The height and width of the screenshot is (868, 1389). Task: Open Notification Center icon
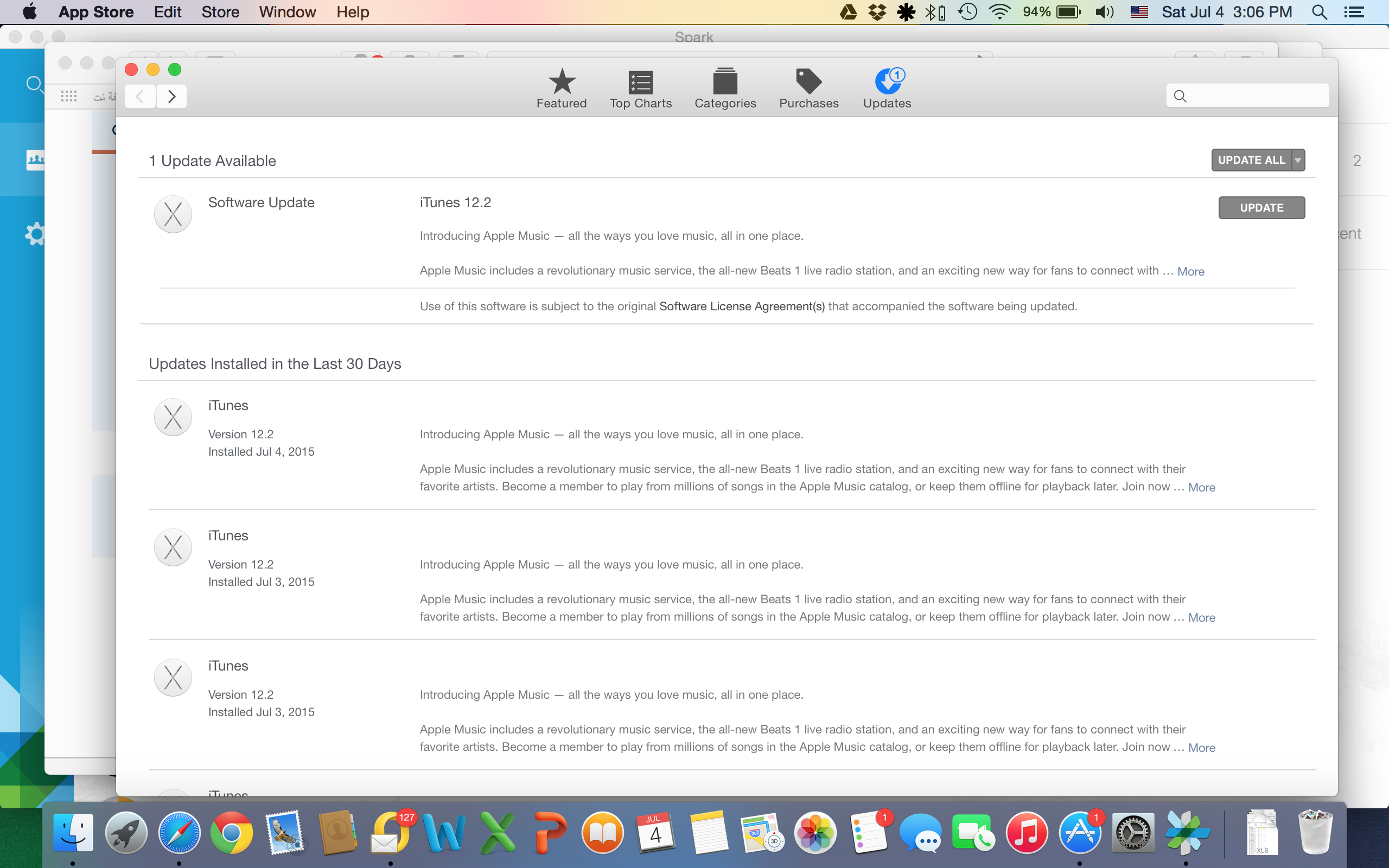pos(1354,12)
